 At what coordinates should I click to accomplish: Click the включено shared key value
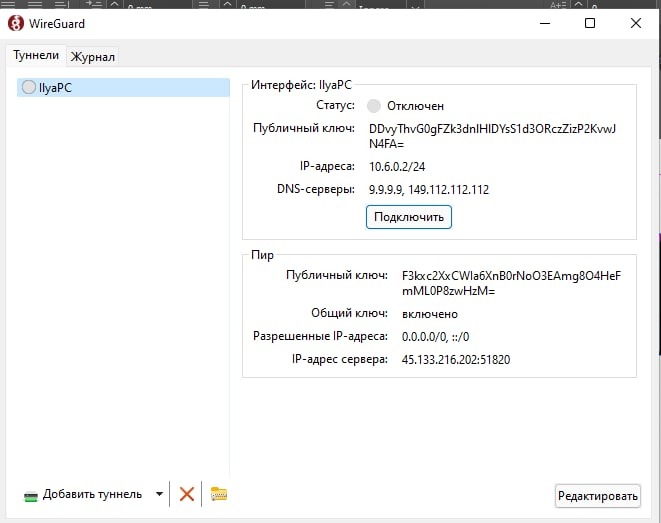click(x=430, y=314)
